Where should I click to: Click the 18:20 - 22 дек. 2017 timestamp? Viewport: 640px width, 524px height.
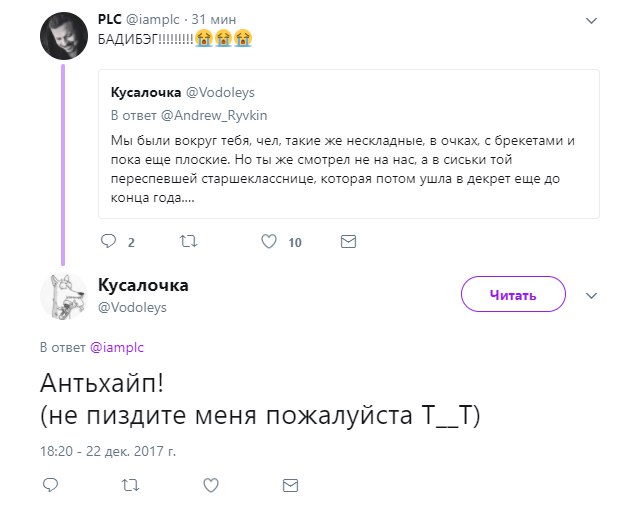tap(107, 451)
